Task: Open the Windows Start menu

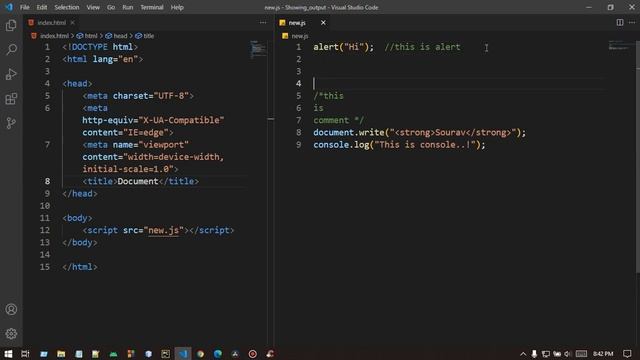Action: [x=8, y=354]
